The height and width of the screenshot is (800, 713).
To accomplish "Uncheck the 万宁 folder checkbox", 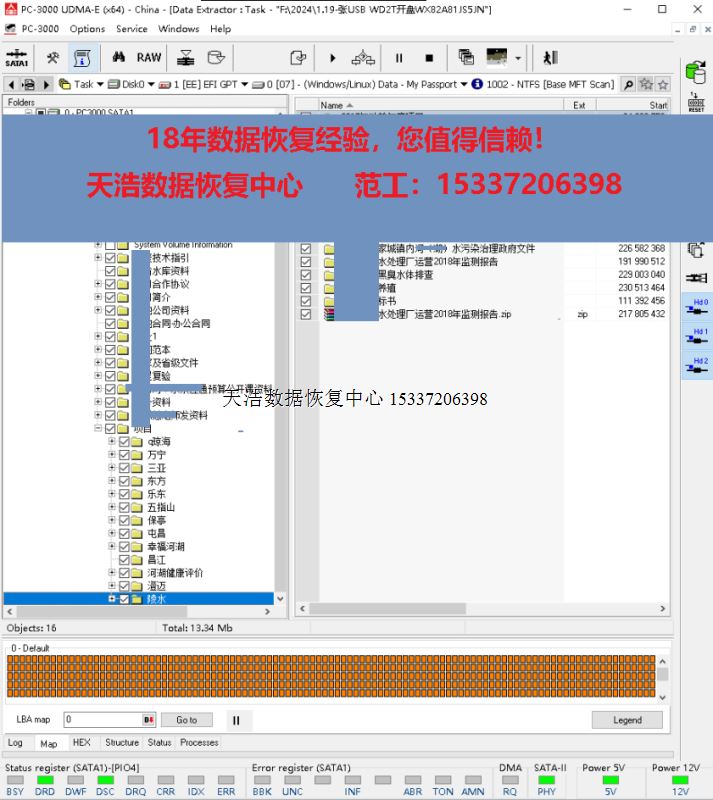I will [125, 455].
